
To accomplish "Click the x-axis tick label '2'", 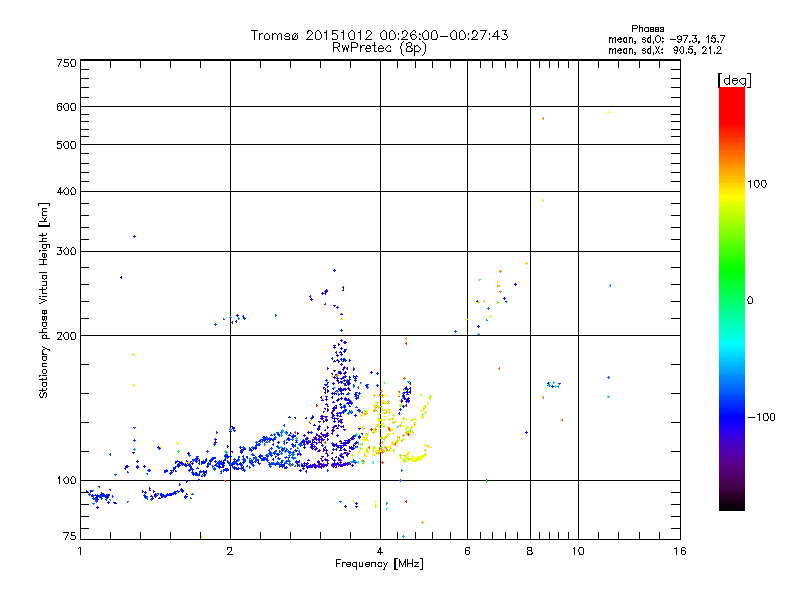I will [x=230, y=551].
